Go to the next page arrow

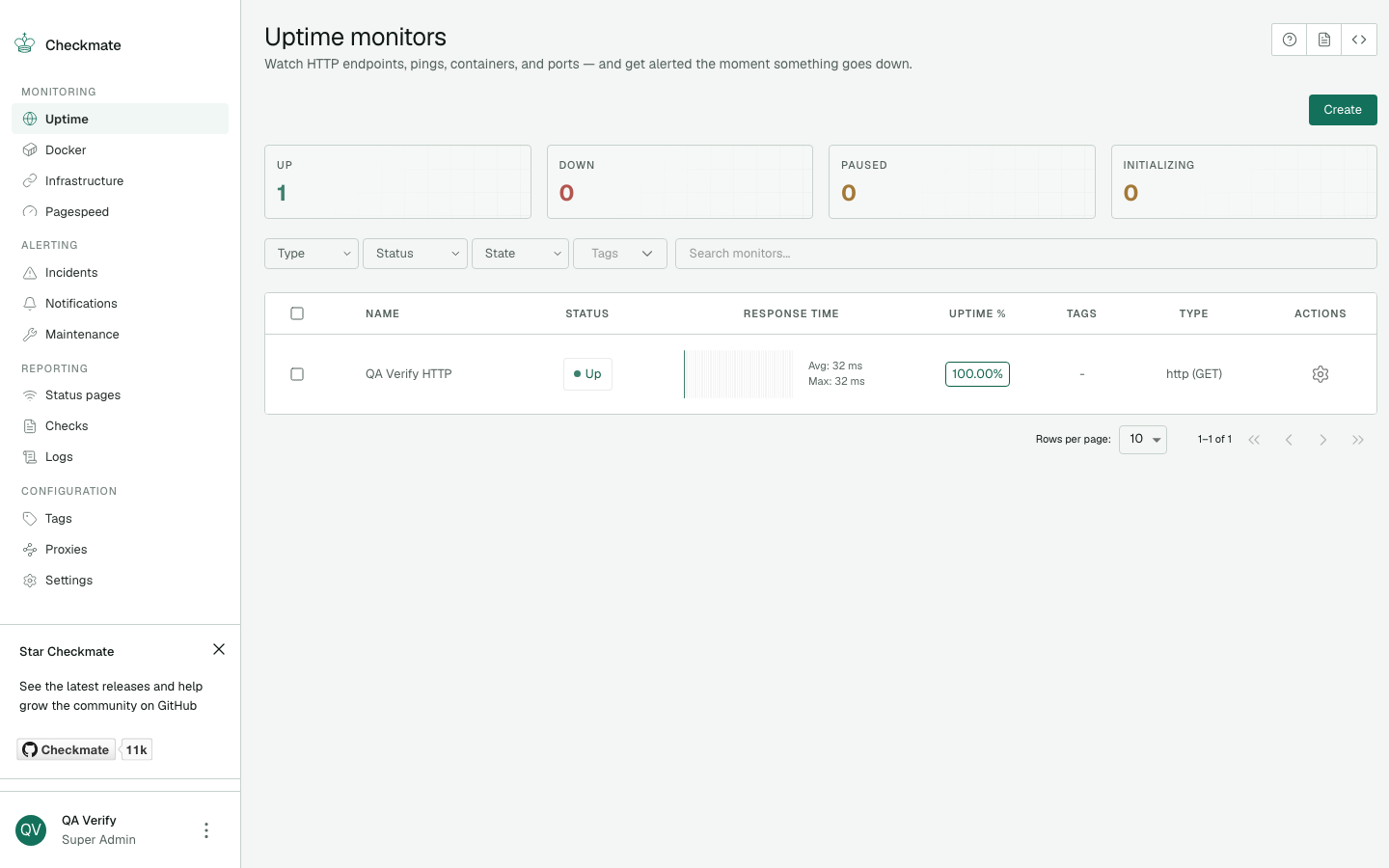pos(1323,440)
